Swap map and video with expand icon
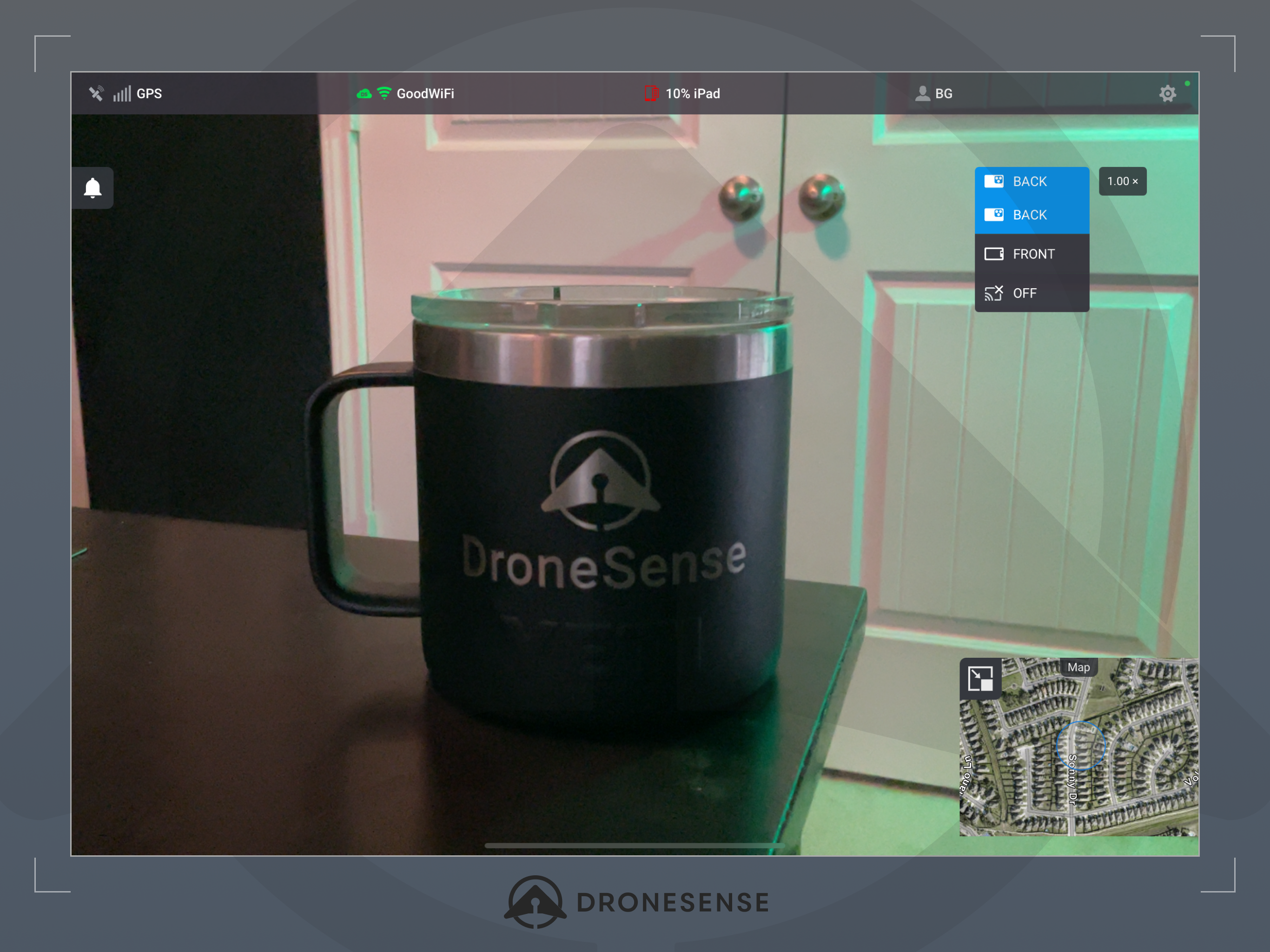 (980, 679)
